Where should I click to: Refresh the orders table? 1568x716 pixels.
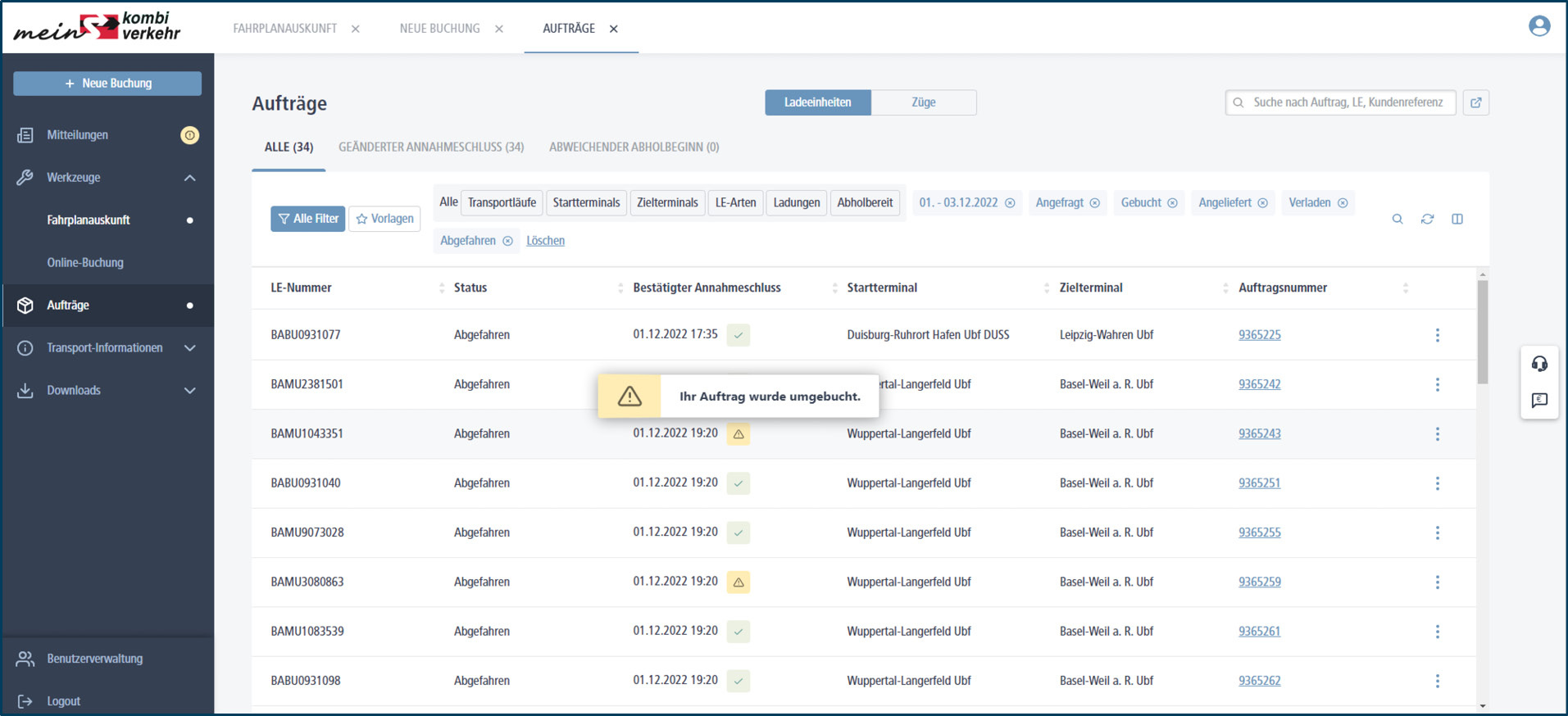point(1427,219)
